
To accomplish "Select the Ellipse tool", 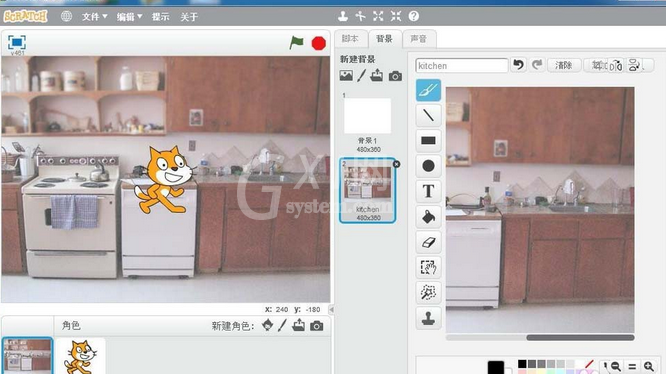I will 428,166.
